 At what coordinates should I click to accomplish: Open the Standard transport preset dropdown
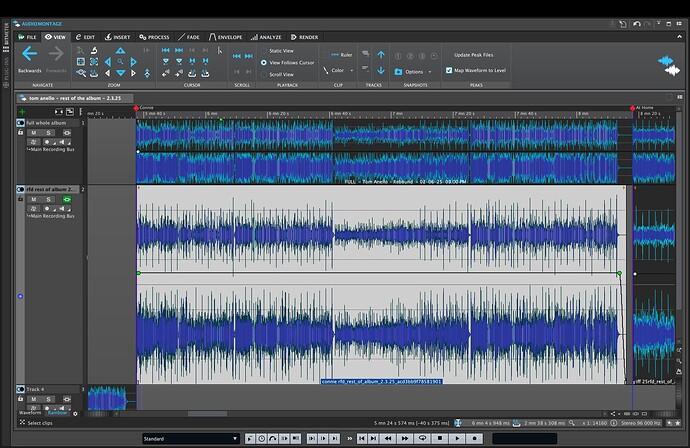pos(191,439)
